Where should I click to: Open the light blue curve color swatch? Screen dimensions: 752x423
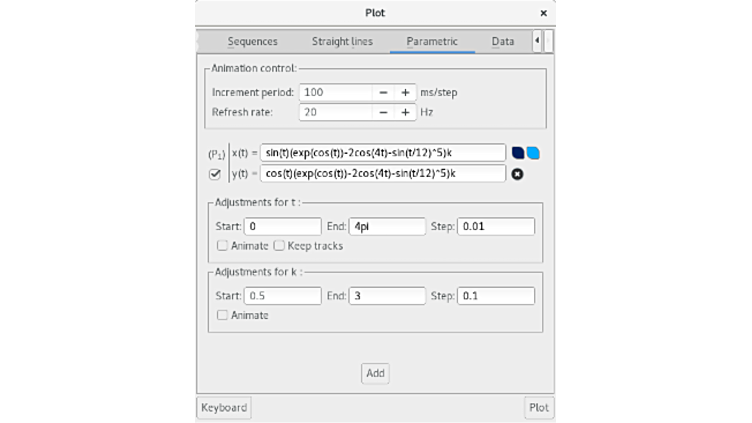pos(532,153)
